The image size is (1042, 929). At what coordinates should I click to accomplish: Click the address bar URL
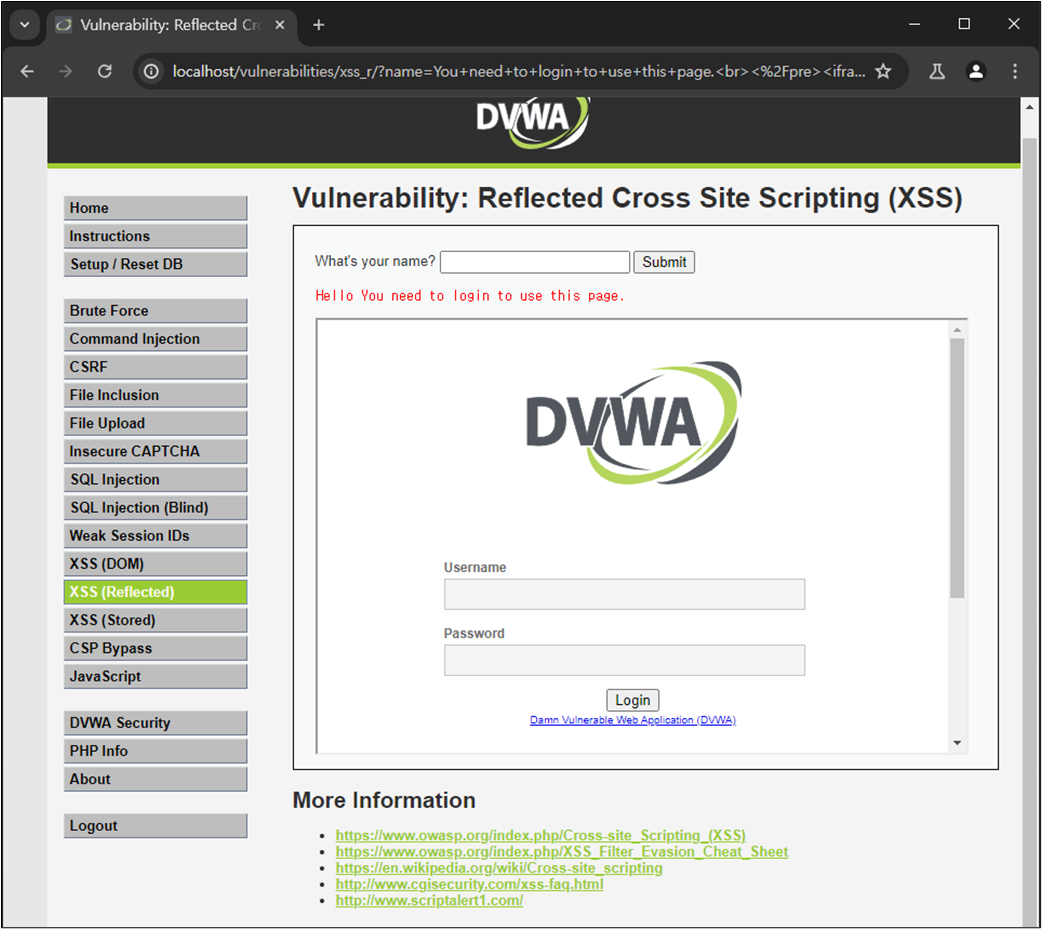518,71
